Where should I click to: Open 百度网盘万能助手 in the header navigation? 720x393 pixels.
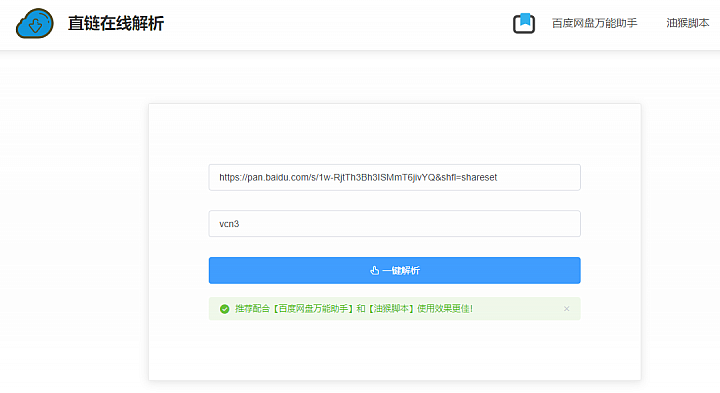pyautogui.click(x=594, y=23)
